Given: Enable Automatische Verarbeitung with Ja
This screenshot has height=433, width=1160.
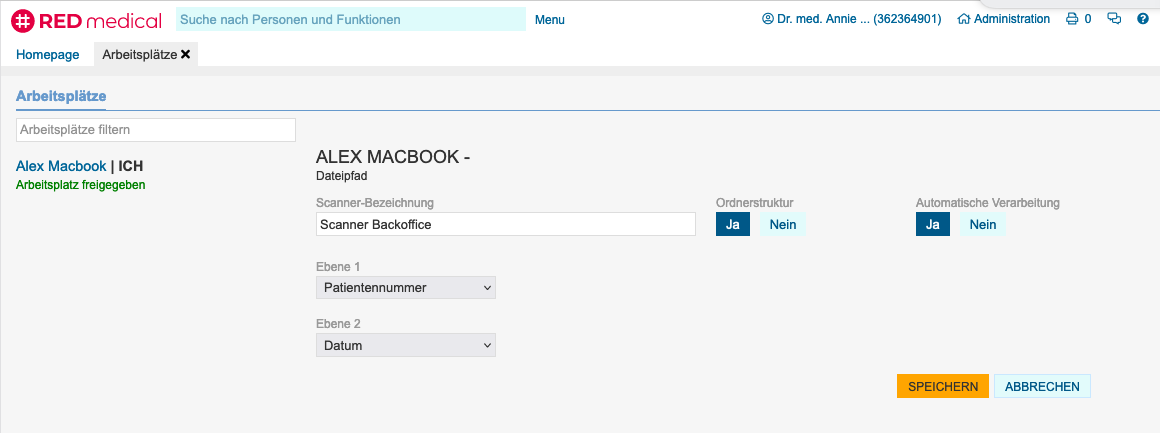Looking at the screenshot, I should [x=932, y=224].
